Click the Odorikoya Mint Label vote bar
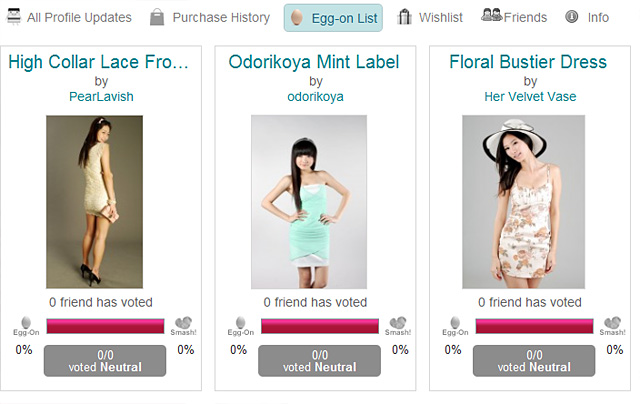Image resolution: width=640 pixels, height=404 pixels. pyautogui.click(x=319, y=326)
